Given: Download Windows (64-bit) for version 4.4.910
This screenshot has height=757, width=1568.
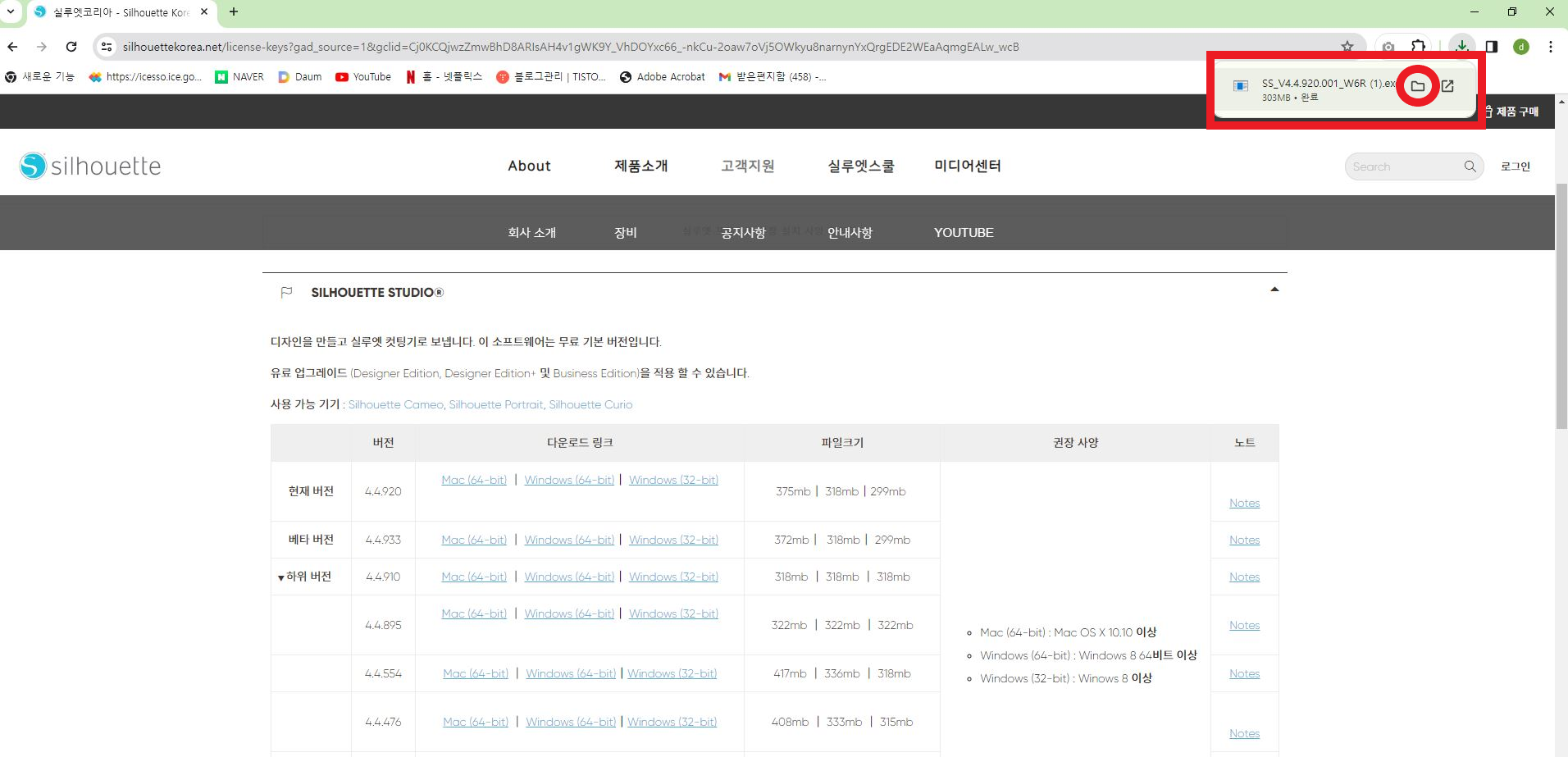Looking at the screenshot, I should [x=569, y=577].
